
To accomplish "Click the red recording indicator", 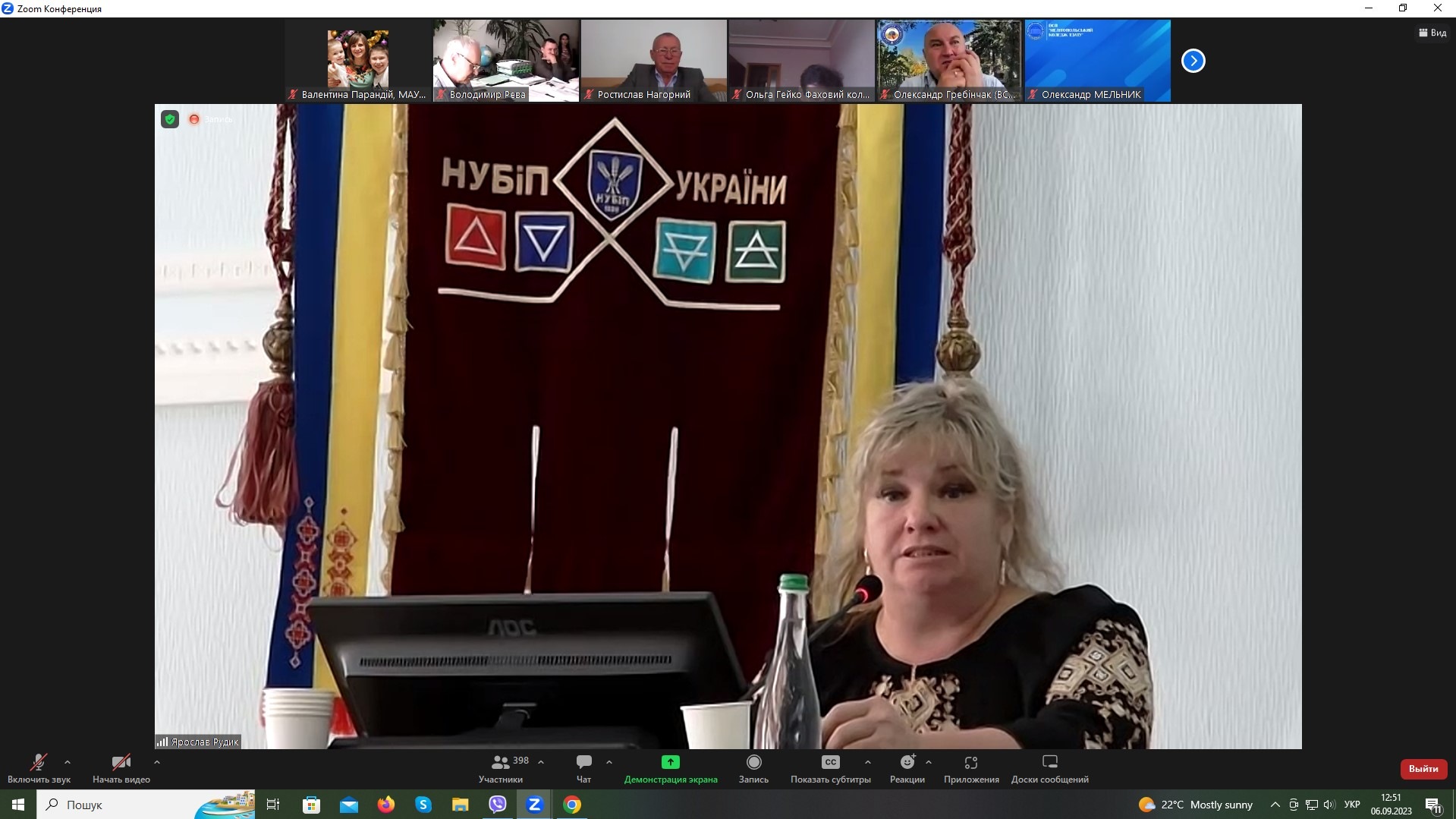I will pos(194,119).
